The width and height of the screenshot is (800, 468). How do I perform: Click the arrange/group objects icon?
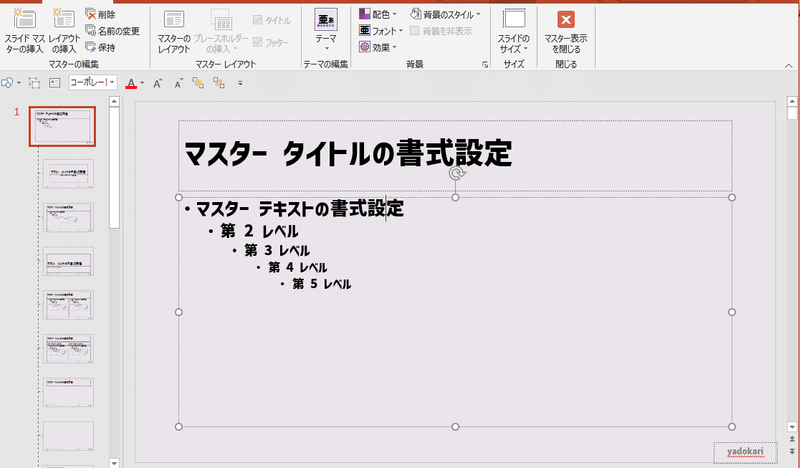click(x=34, y=83)
